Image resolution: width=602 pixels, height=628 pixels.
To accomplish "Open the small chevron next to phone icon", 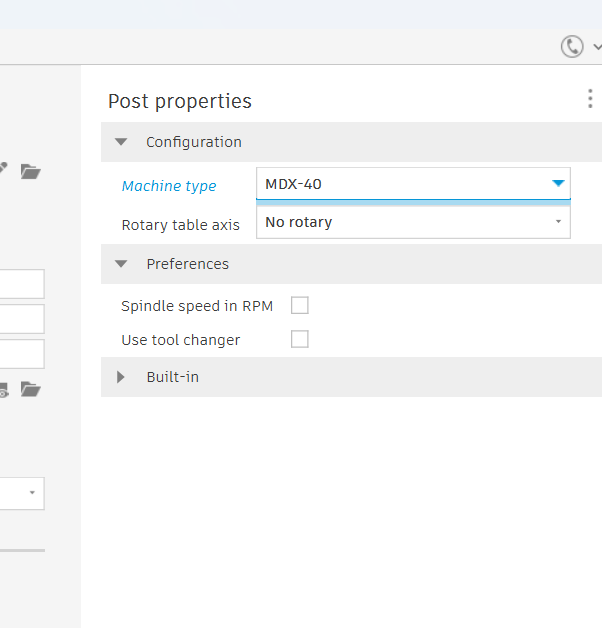I will [x=598, y=47].
